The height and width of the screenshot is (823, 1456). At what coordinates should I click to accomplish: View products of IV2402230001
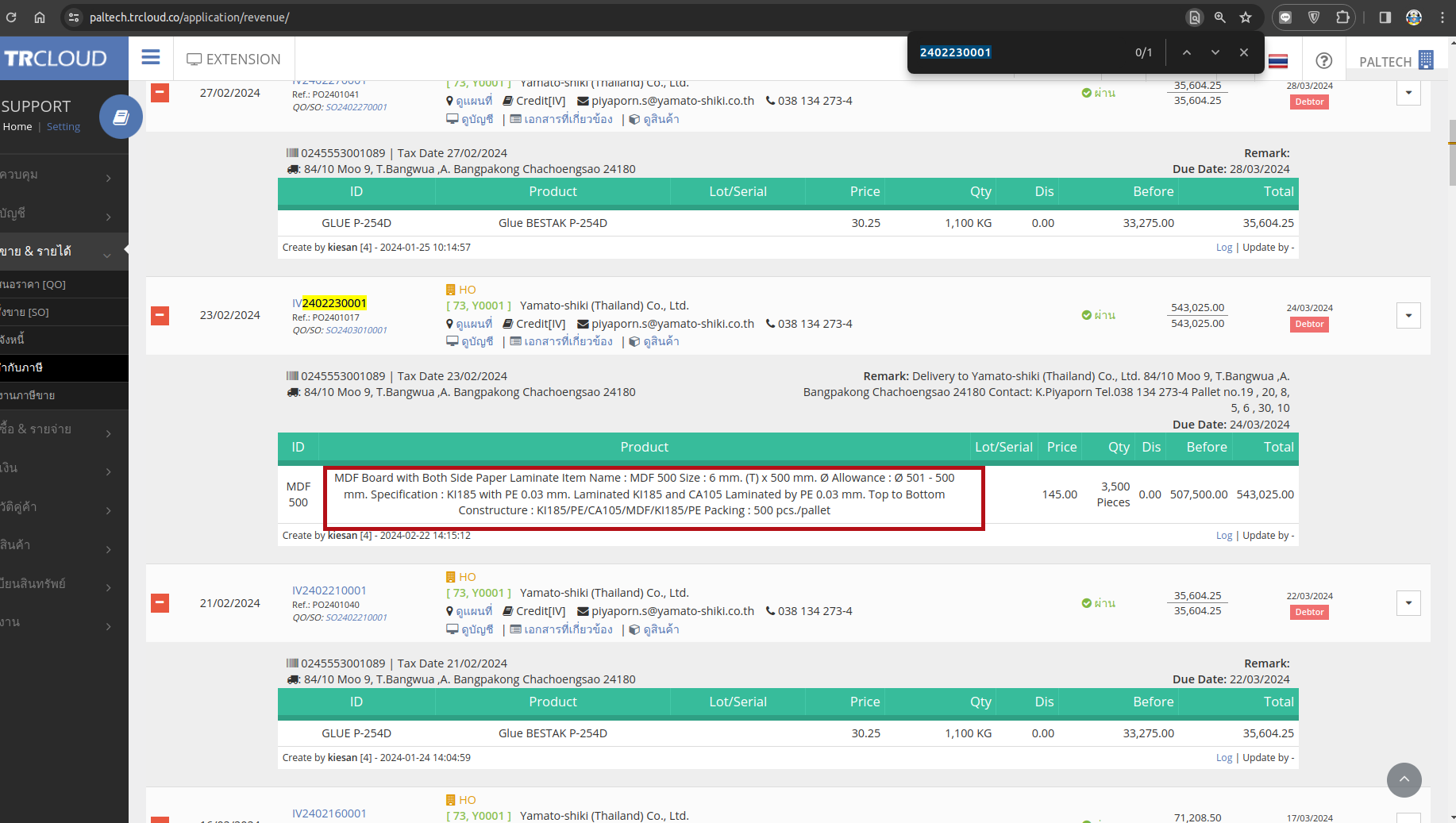(654, 341)
